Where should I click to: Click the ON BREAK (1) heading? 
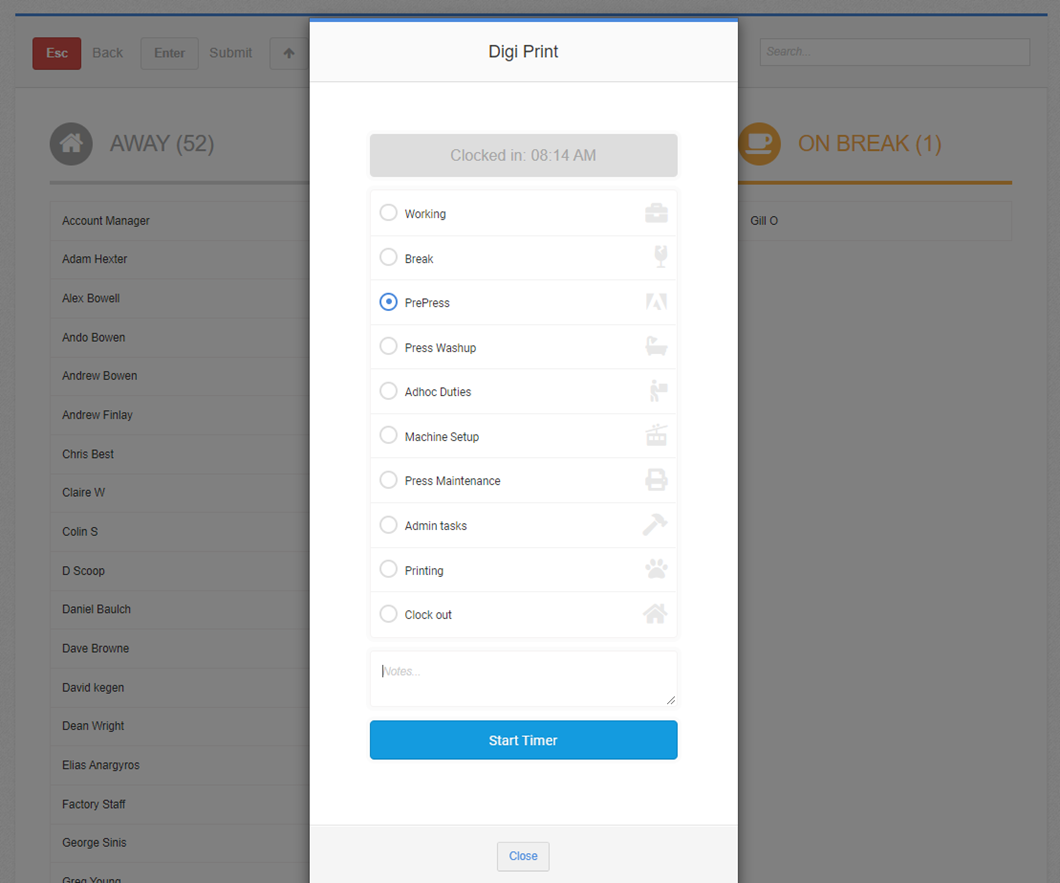click(869, 143)
